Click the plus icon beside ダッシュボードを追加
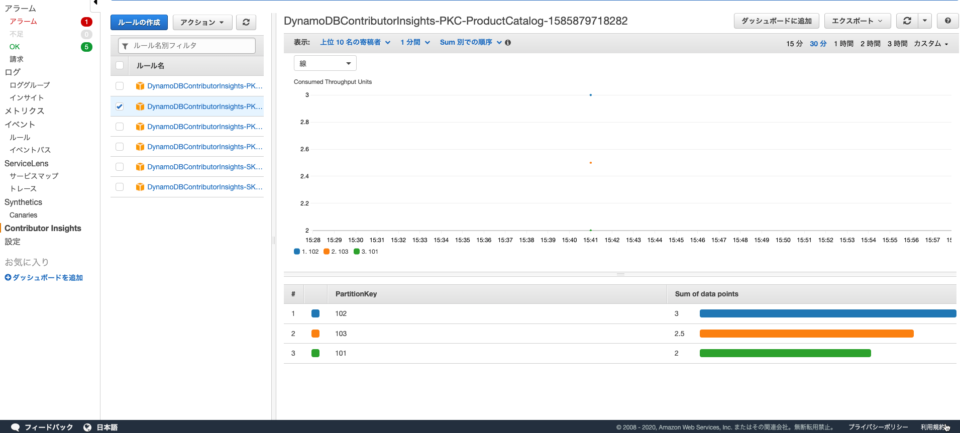Screen dimensions: 960x433 point(8,277)
